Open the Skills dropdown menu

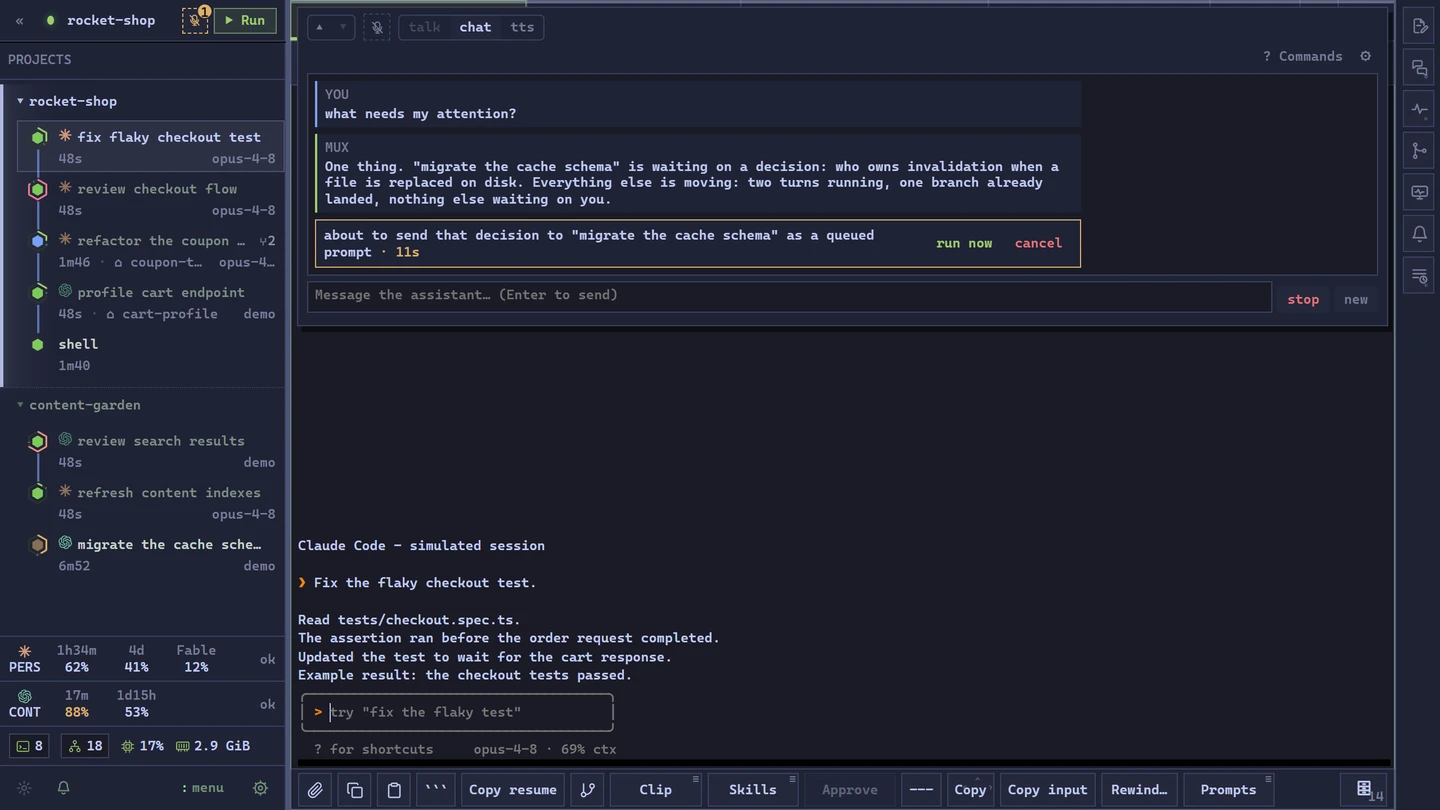click(x=753, y=790)
